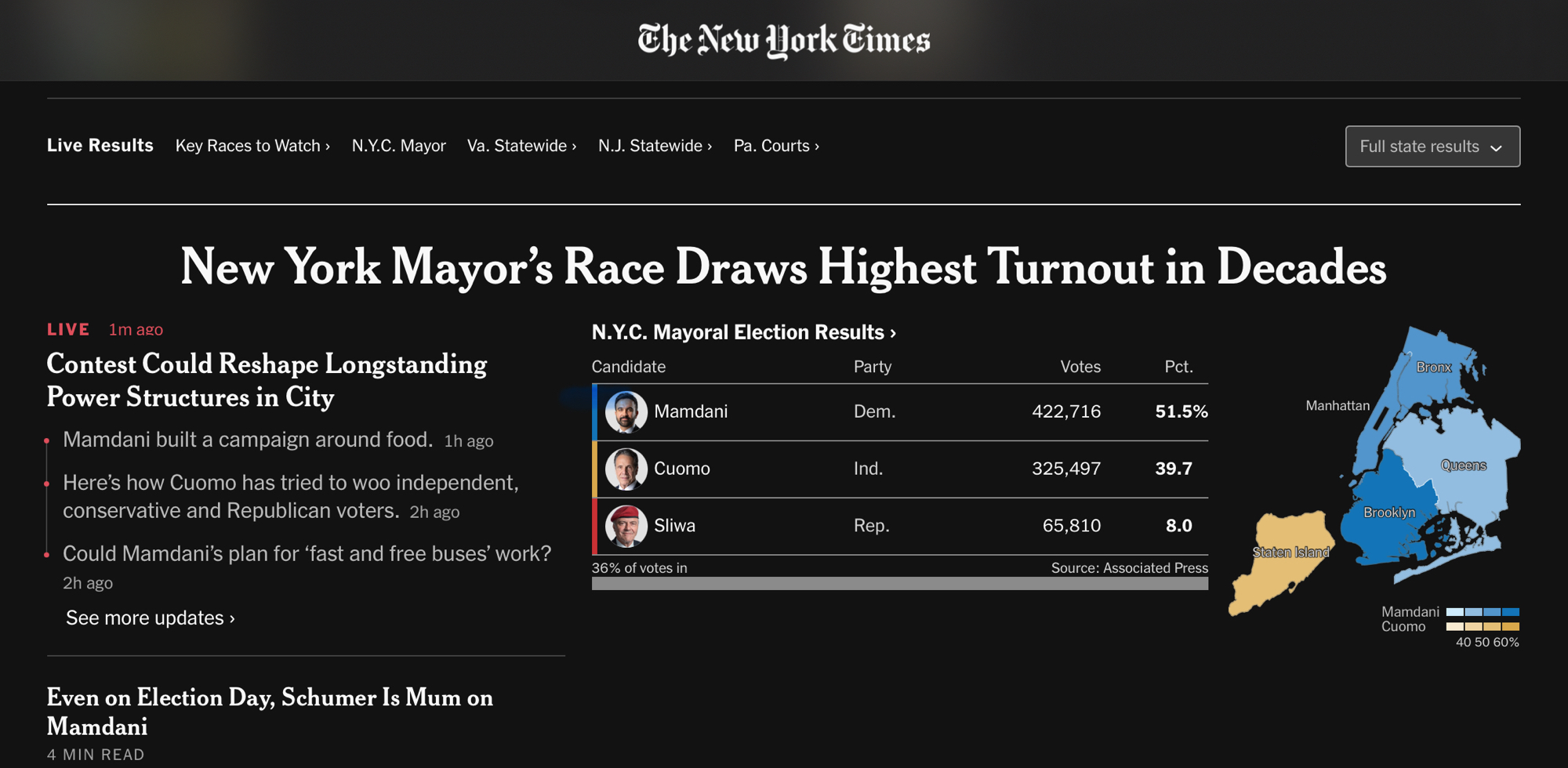Click the Mamdani blue legend swatch
Image resolution: width=1568 pixels, height=768 pixels.
pos(1483,612)
